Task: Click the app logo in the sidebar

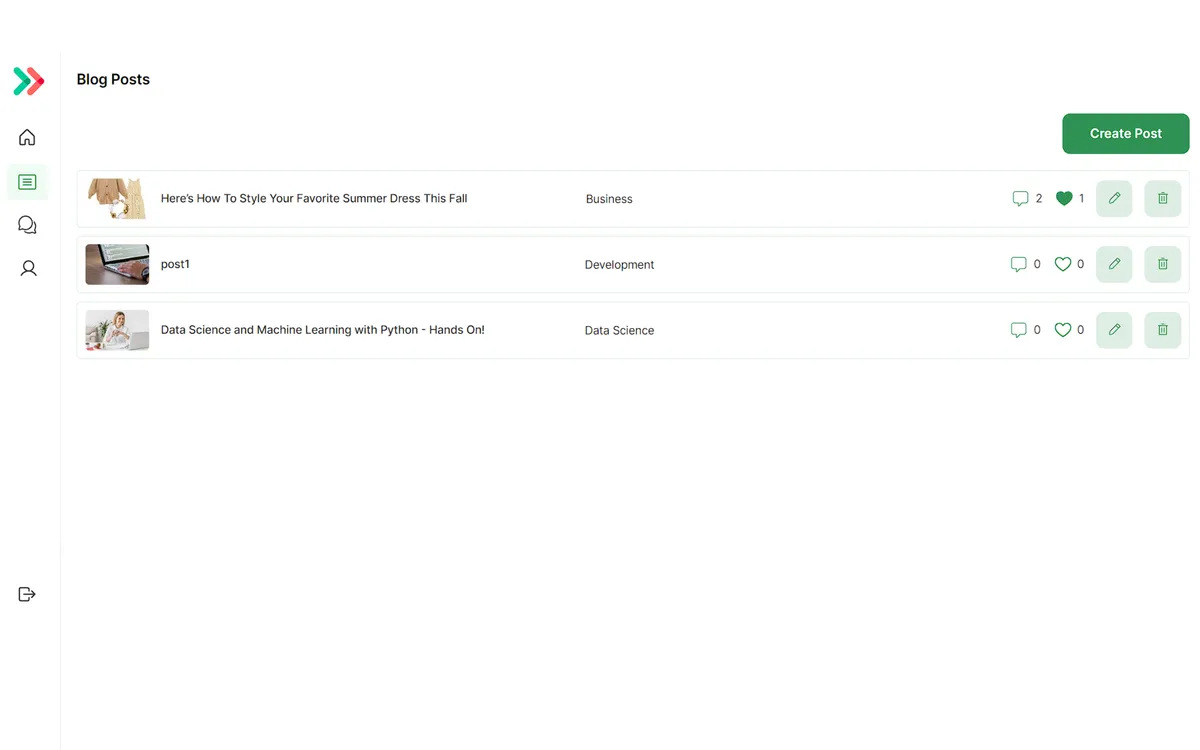Action: pos(28,81)
